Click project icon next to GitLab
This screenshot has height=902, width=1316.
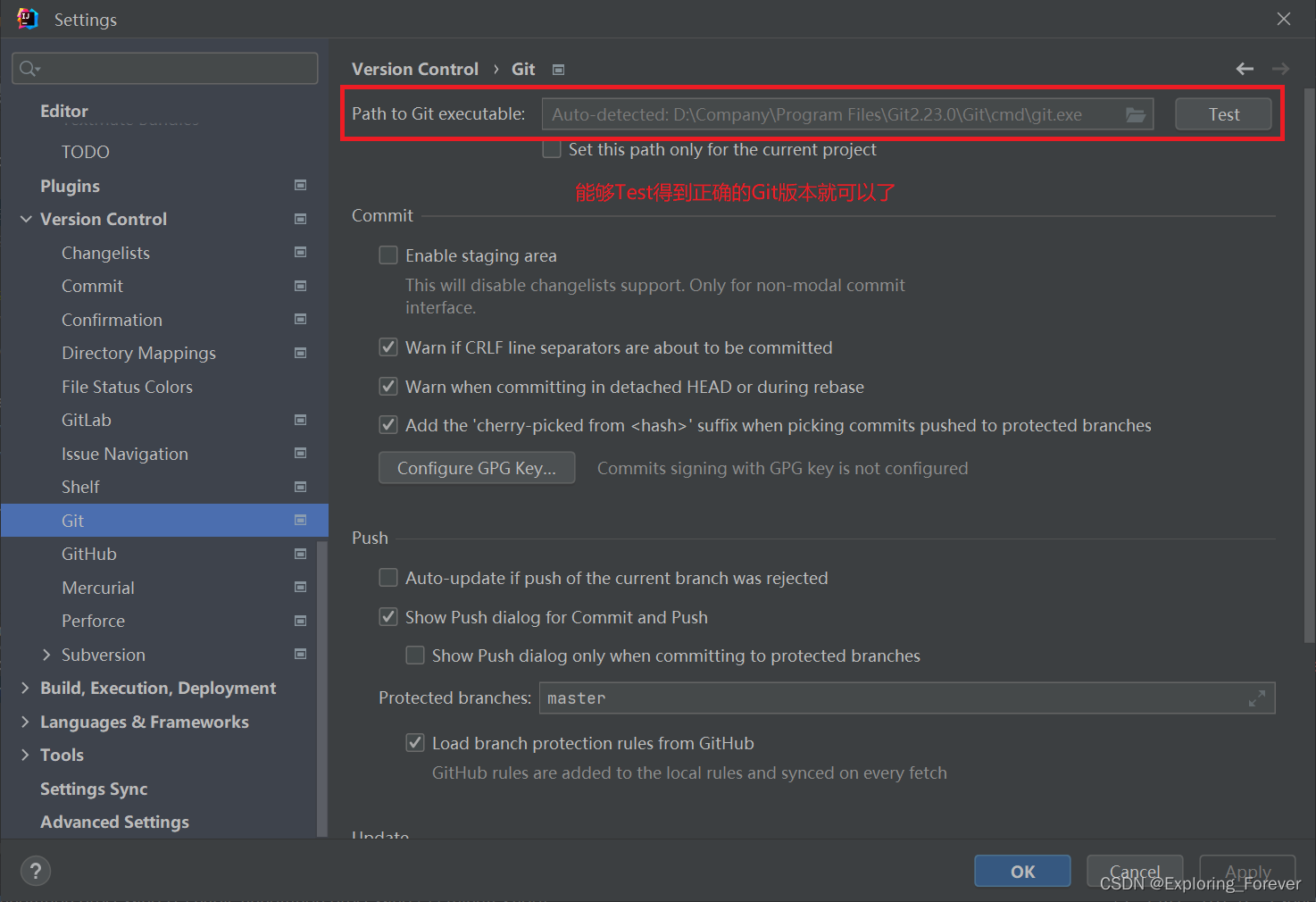pyautogui.click(x=301, y=420)
